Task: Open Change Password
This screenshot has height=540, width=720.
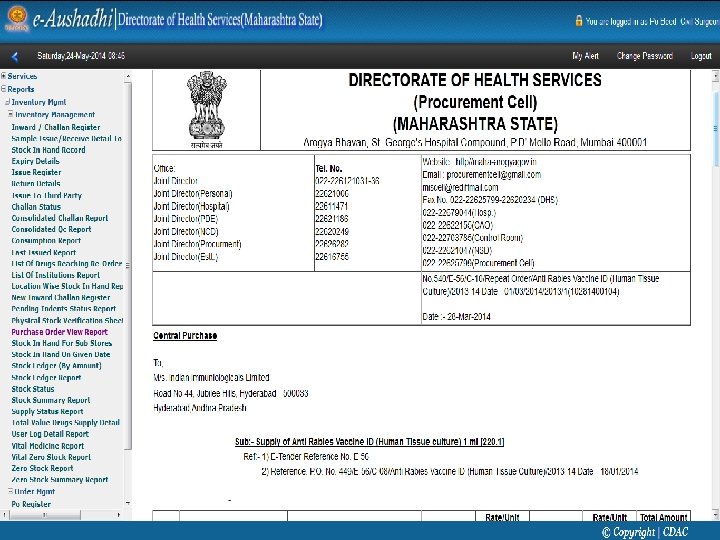Action: pos(645,56)
